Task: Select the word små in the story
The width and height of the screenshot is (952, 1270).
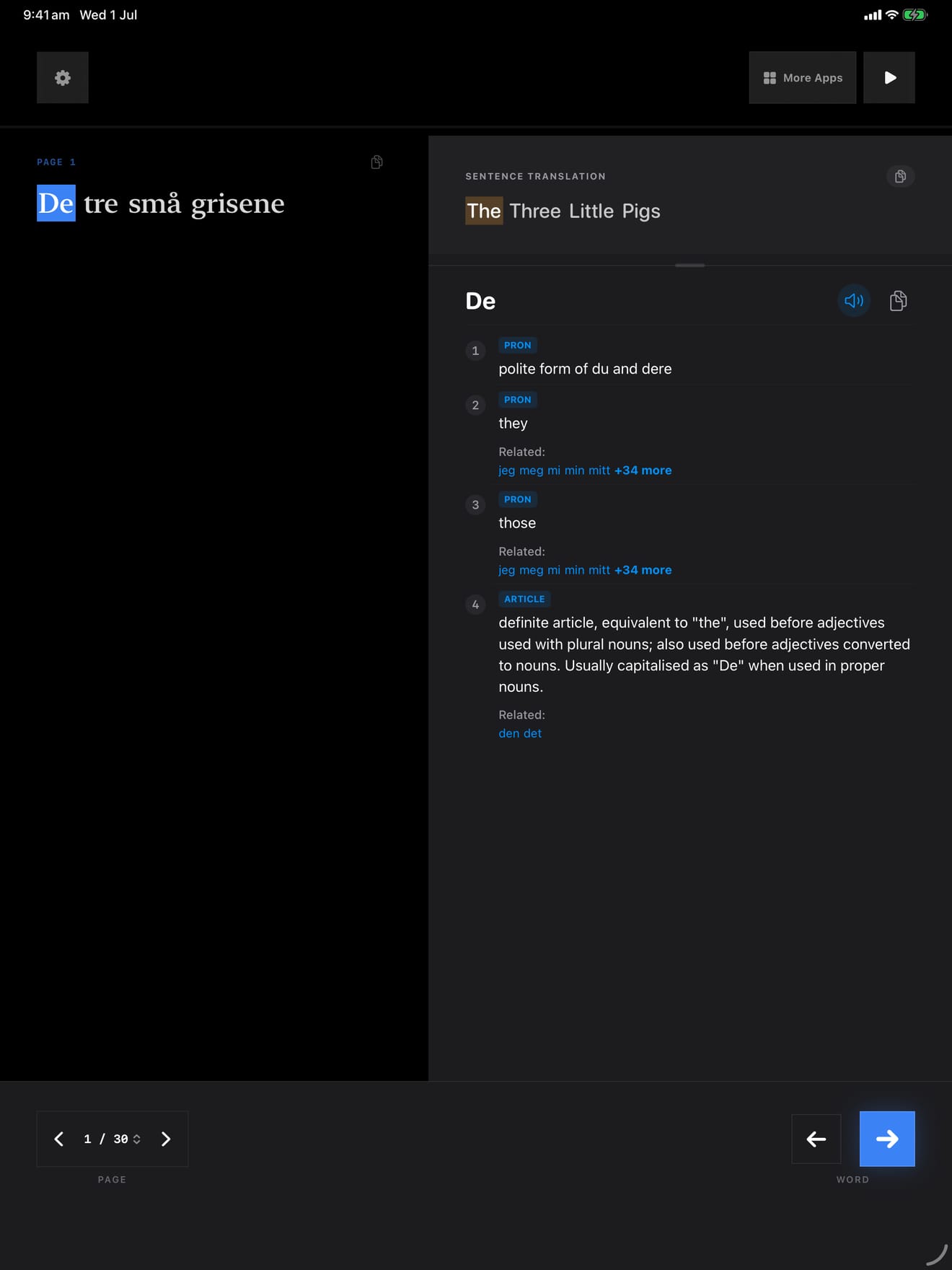Action: pyautogui.click(x=154, y=203)
